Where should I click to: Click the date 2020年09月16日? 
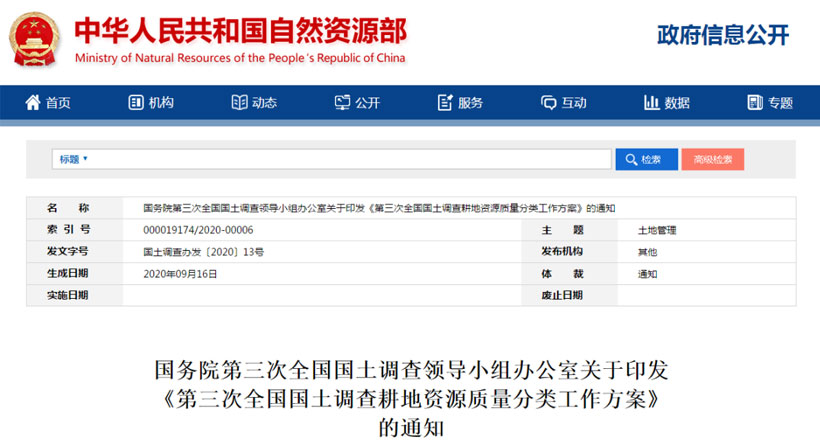[x=180, y=274]
